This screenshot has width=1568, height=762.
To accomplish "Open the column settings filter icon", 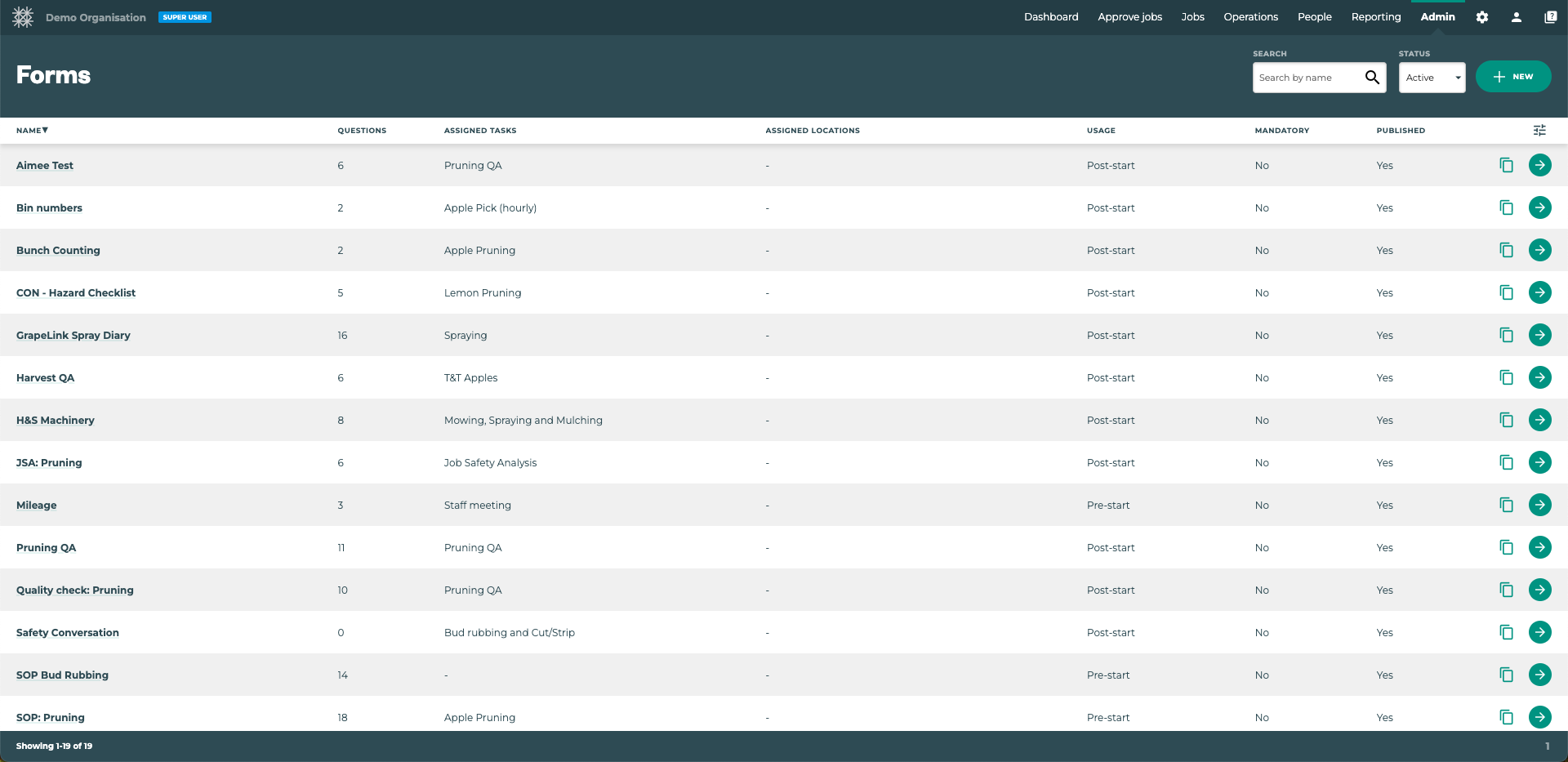I will click(x=1539, y=131).
